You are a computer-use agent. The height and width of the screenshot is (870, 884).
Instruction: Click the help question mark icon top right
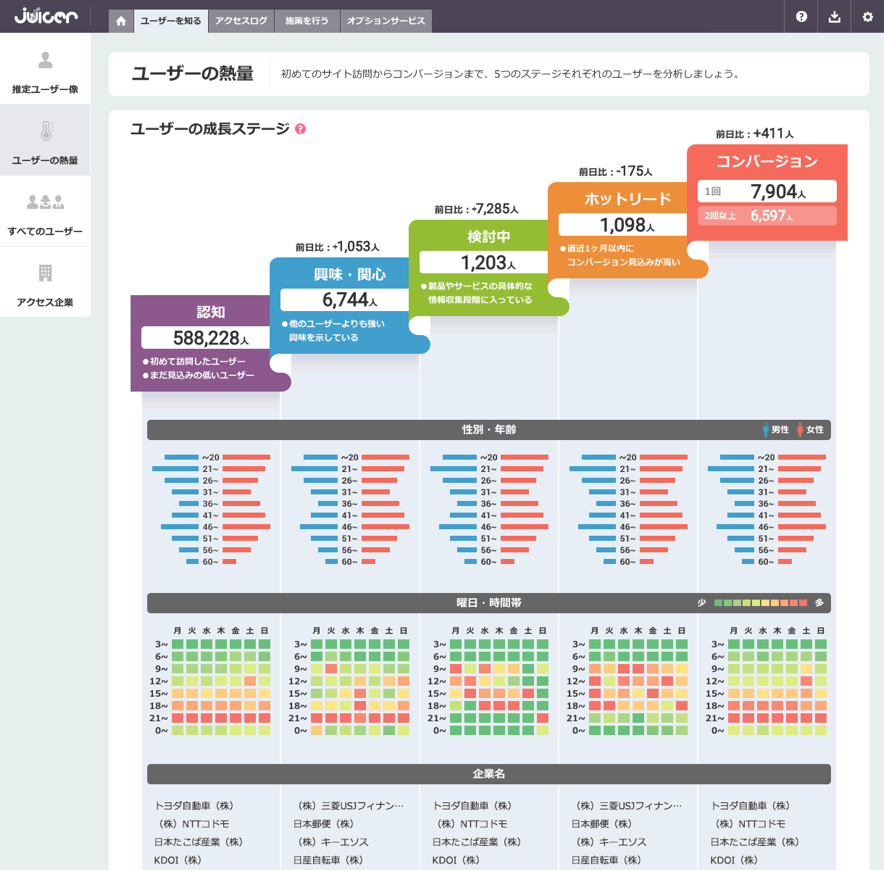coord(801,17)
